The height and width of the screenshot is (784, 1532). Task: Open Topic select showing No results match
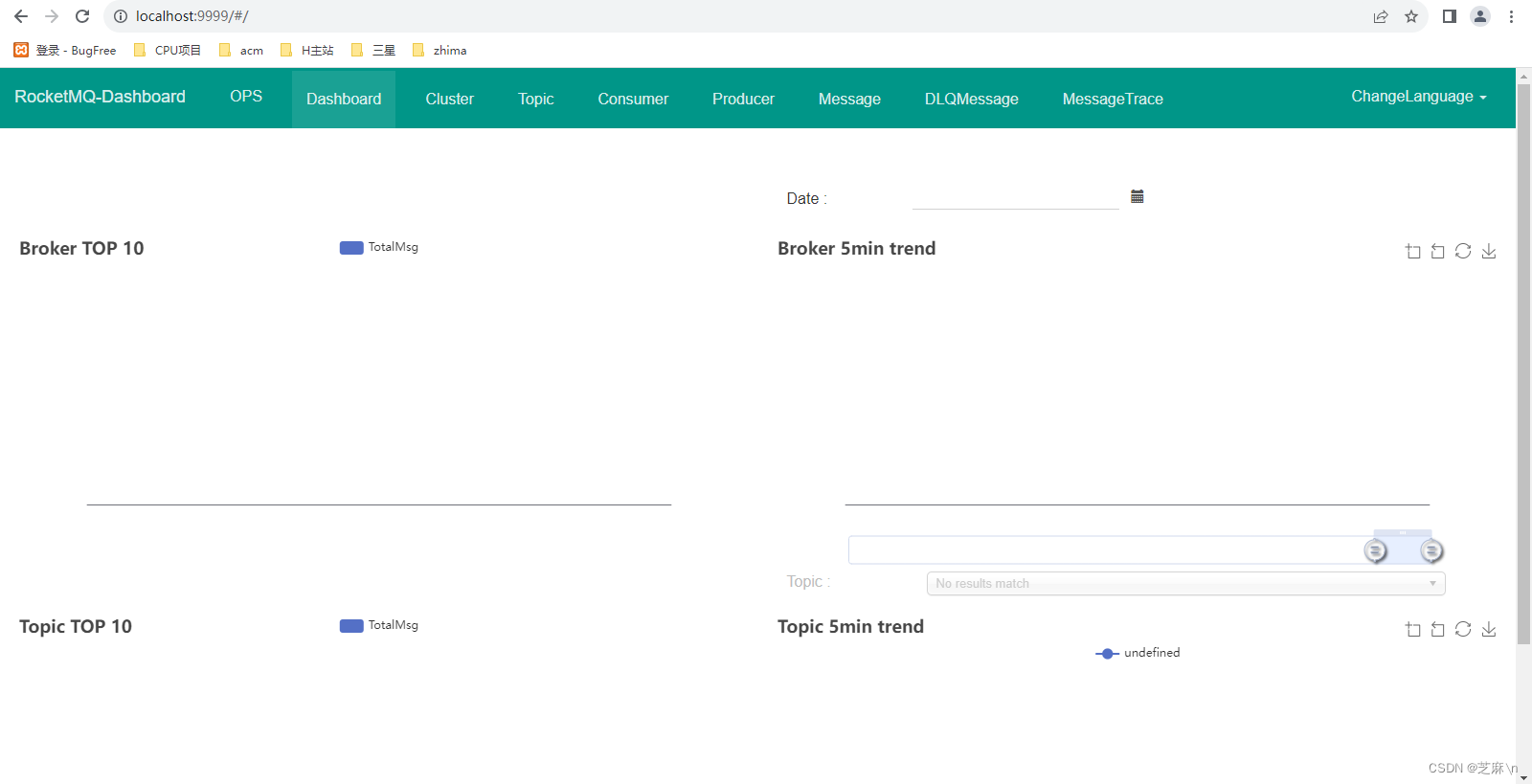pyautogui.click(x=1185, y=583)
